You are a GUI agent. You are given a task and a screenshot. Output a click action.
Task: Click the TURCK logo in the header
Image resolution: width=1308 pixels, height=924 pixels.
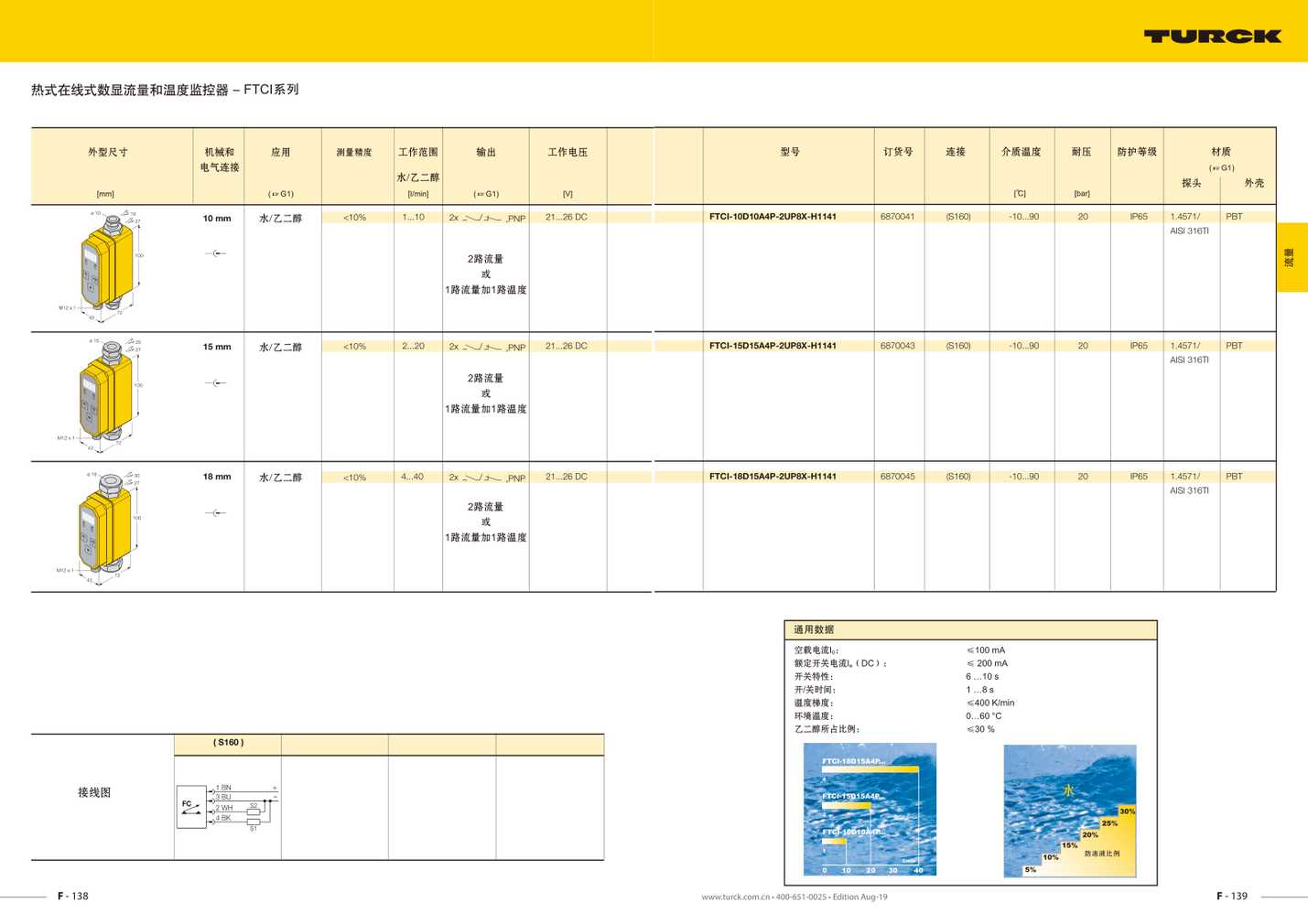click(1212, 37)
